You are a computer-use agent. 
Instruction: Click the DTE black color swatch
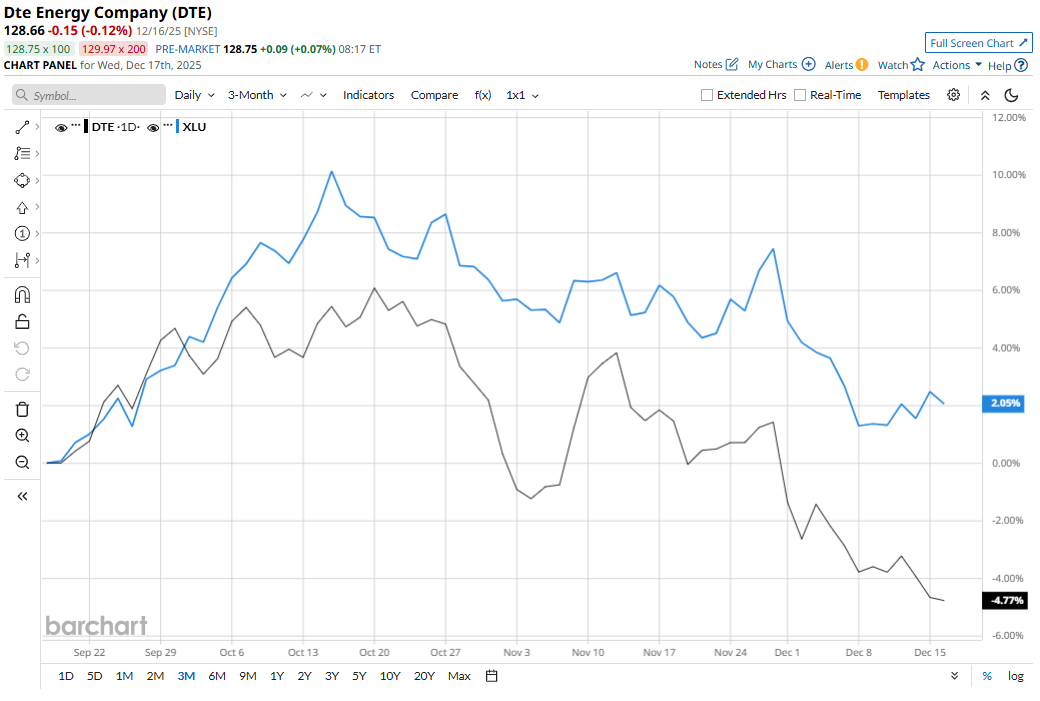pos(86,127)
